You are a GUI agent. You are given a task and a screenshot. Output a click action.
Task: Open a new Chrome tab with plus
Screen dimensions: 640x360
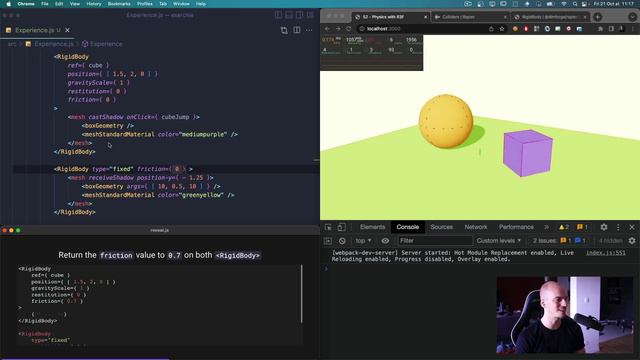point(598,17)
